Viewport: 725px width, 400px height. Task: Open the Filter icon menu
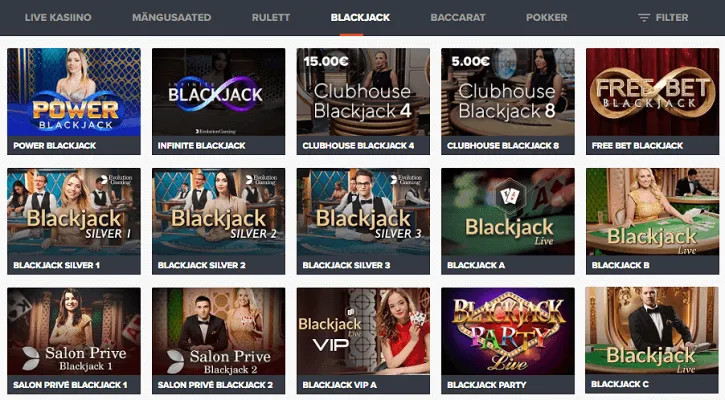[644, 18]
